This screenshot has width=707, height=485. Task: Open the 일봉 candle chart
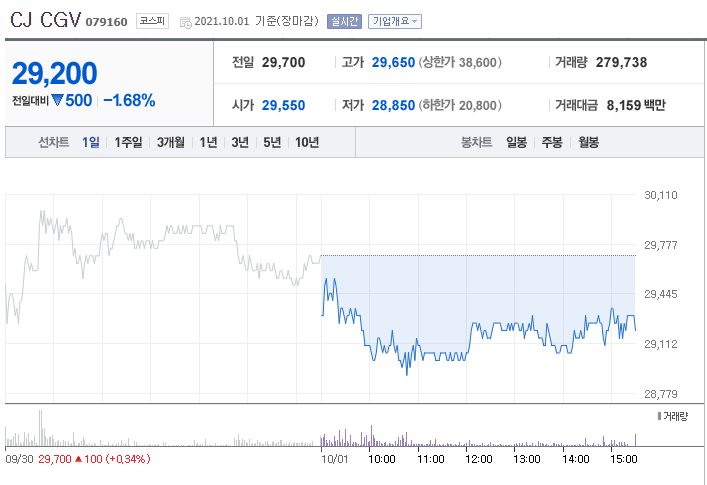tap(516, 142)
